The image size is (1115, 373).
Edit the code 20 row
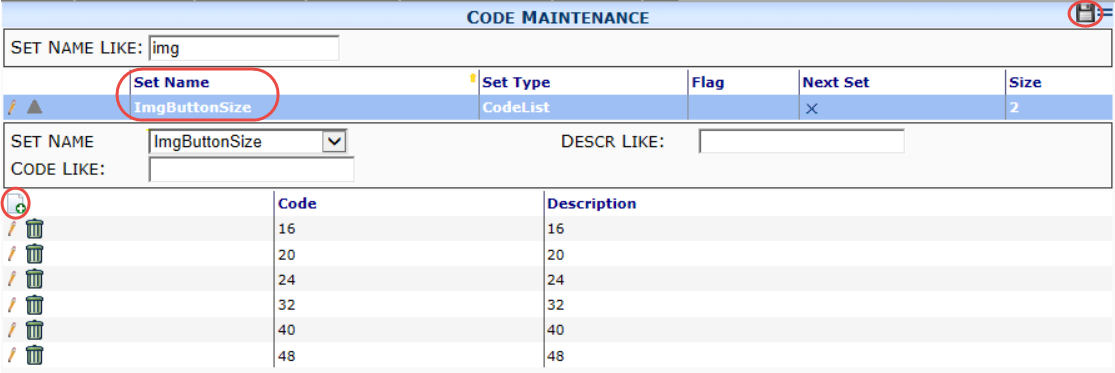pos(11,254)
